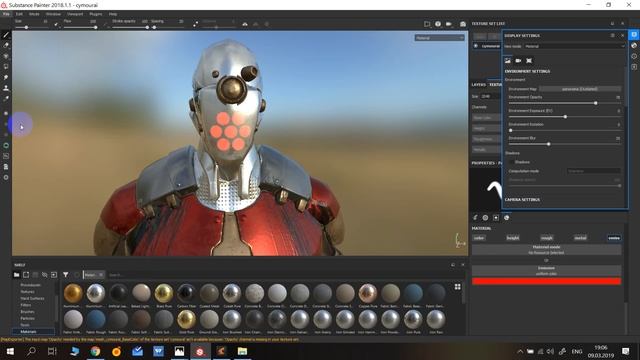This screenshot has width=640, height=360.
Task: Open the File menu
Action: 6,14
